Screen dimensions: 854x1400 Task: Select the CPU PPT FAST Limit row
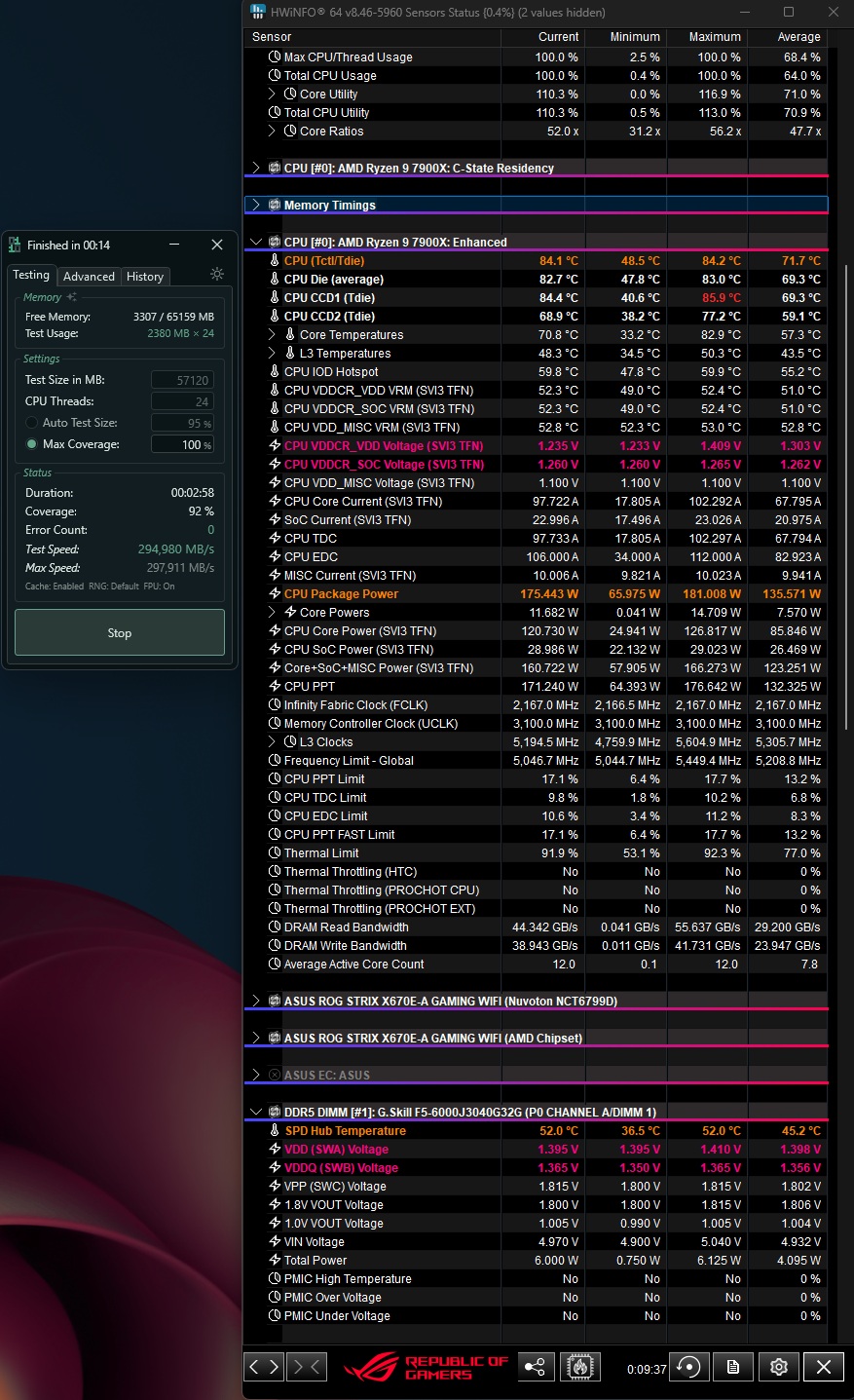pyautogui.click(x=536, y=835)
